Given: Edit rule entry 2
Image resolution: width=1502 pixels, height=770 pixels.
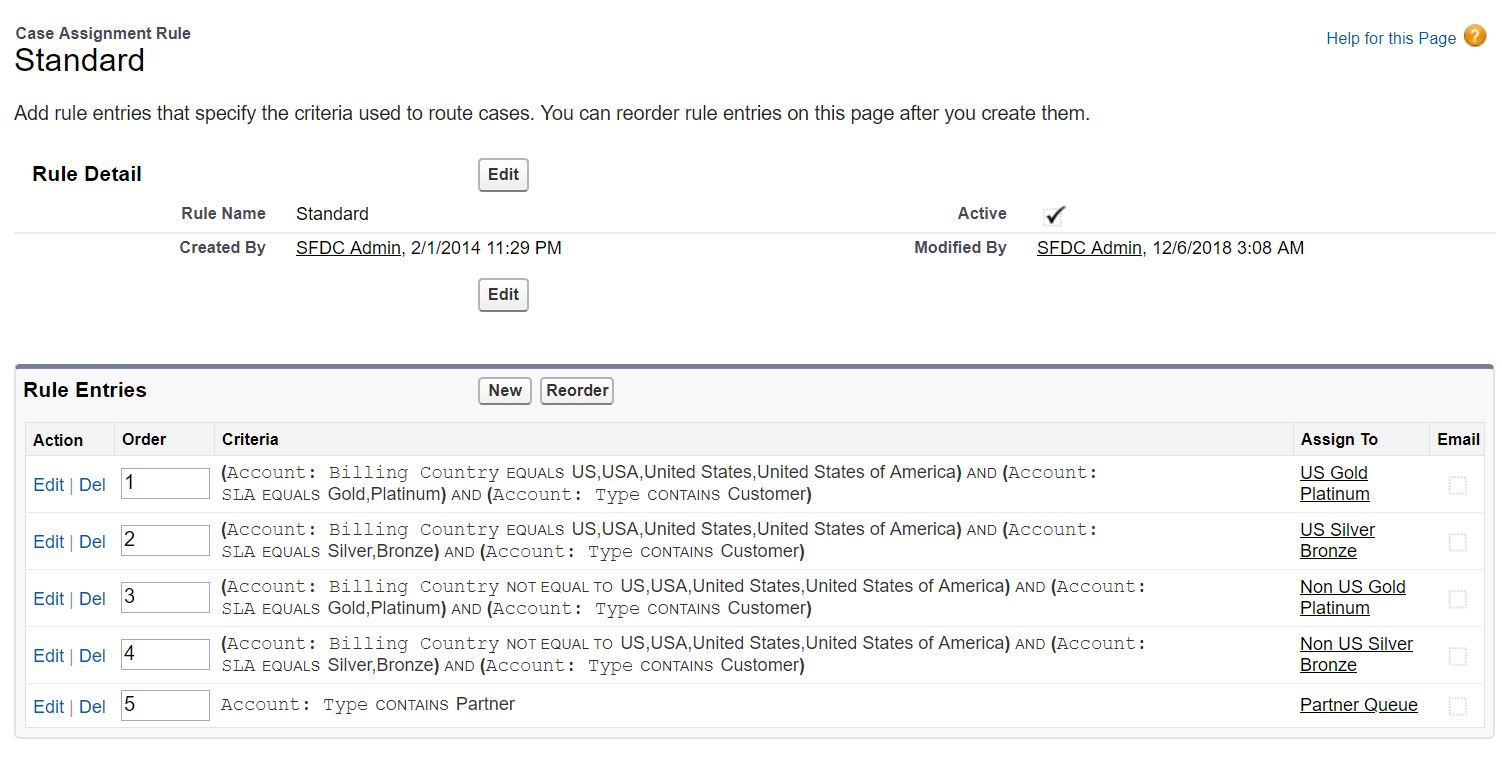Looking at the screenshot, I should coord(48,542).
